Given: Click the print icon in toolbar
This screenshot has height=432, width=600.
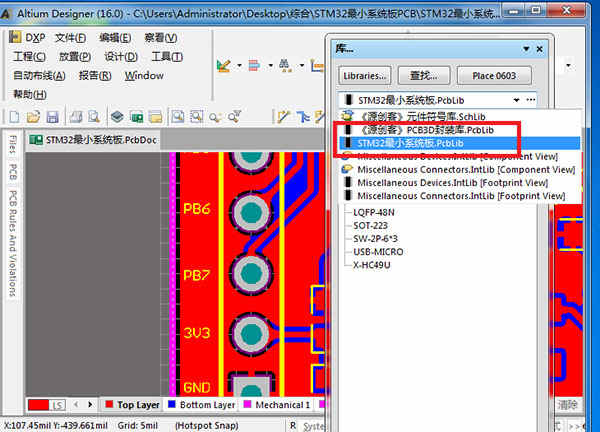Looking at the screenshot, I should tap(75, 116).
